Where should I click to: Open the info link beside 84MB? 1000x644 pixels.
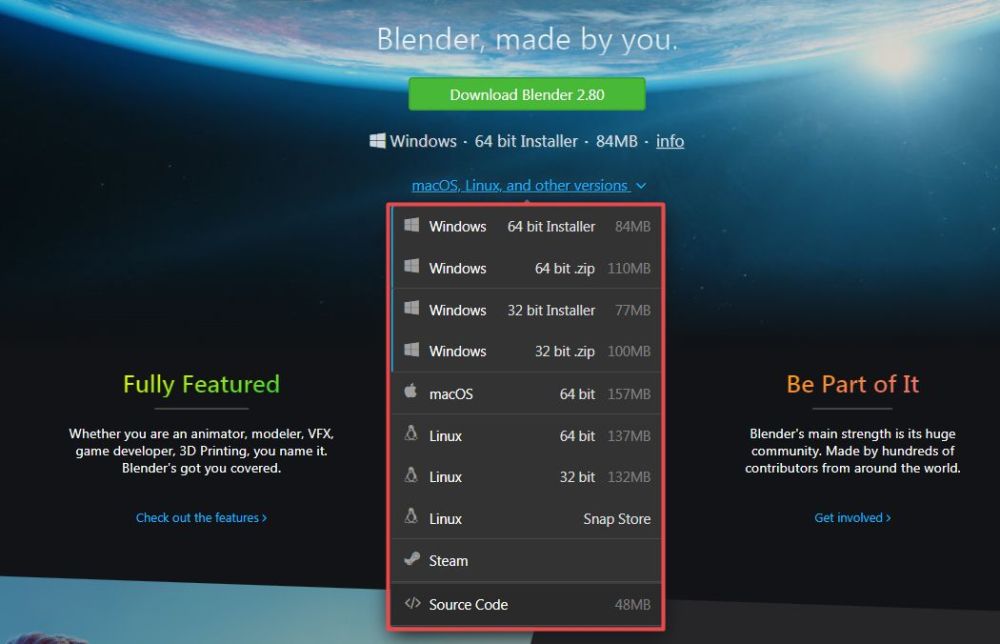point(670,141)
